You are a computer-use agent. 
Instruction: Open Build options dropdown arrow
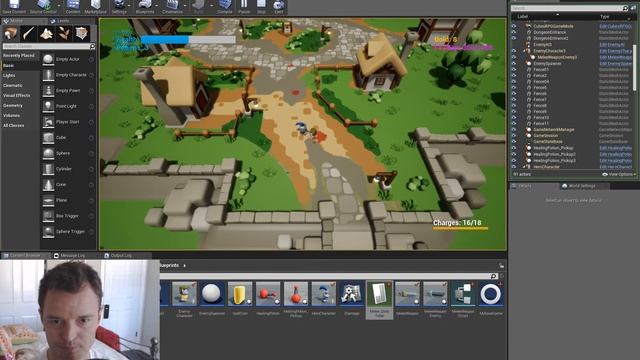pos(211,5)
